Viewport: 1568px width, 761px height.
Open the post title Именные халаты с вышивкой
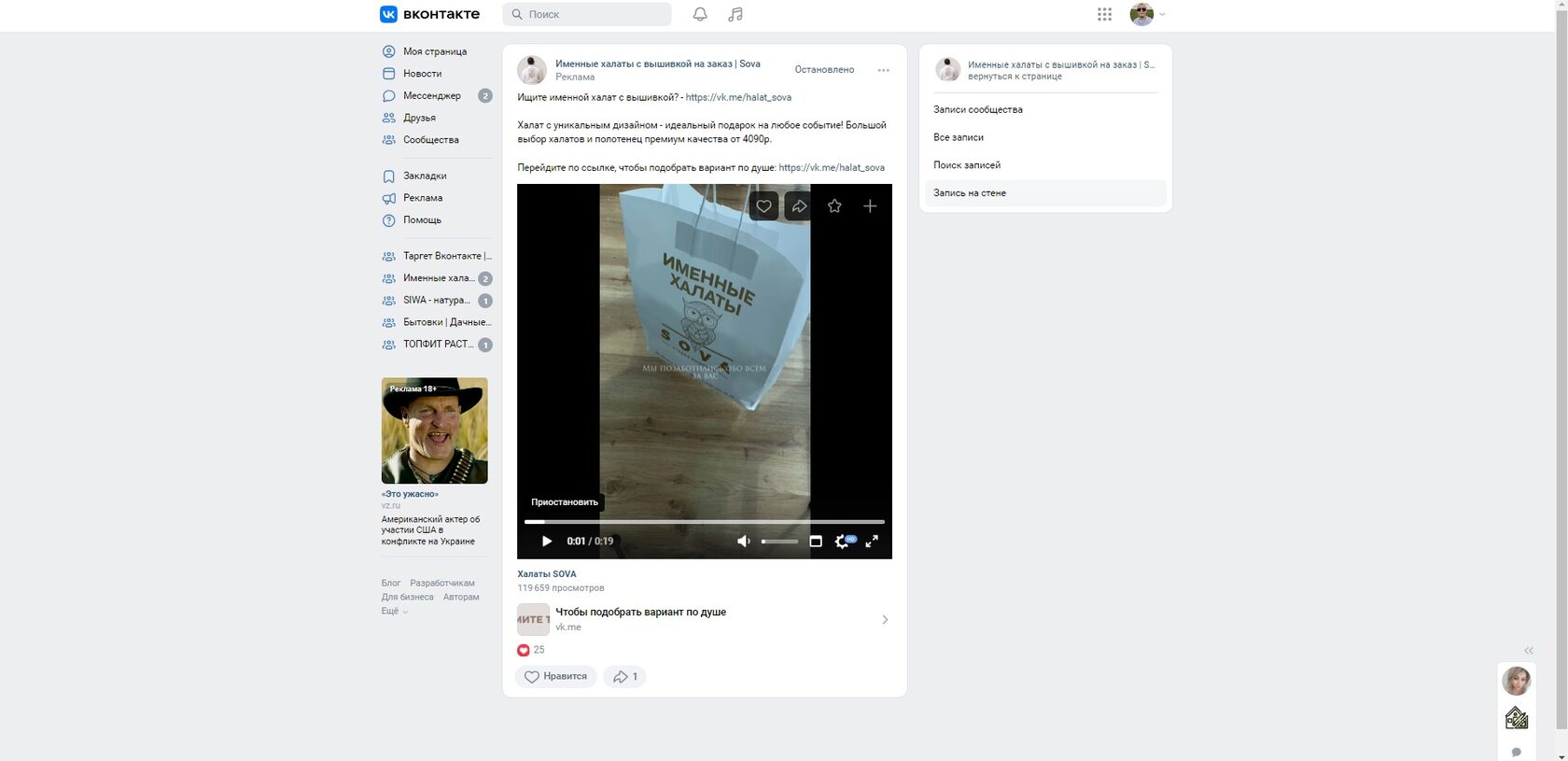point(658,63)
